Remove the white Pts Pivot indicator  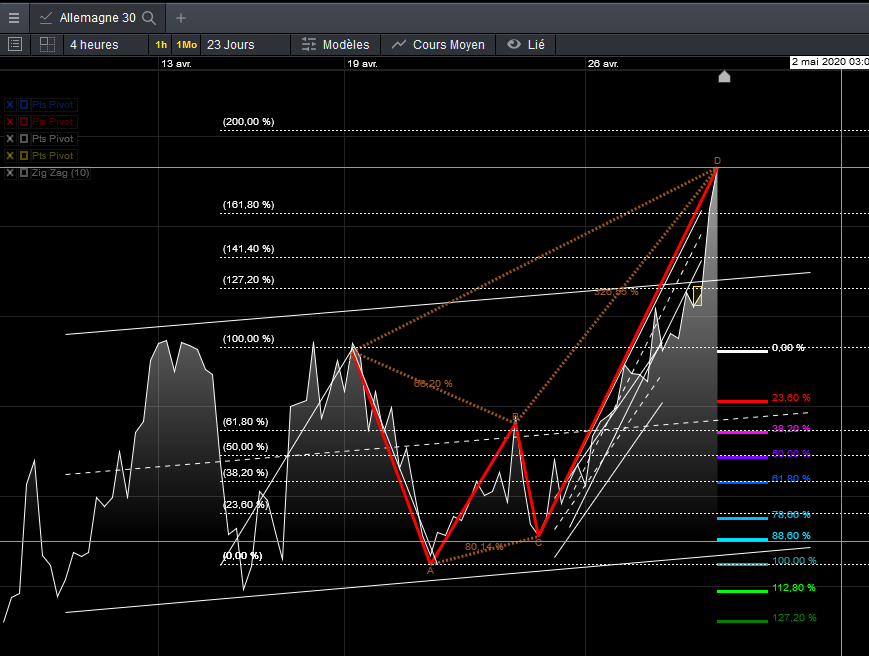coord(10,139)
